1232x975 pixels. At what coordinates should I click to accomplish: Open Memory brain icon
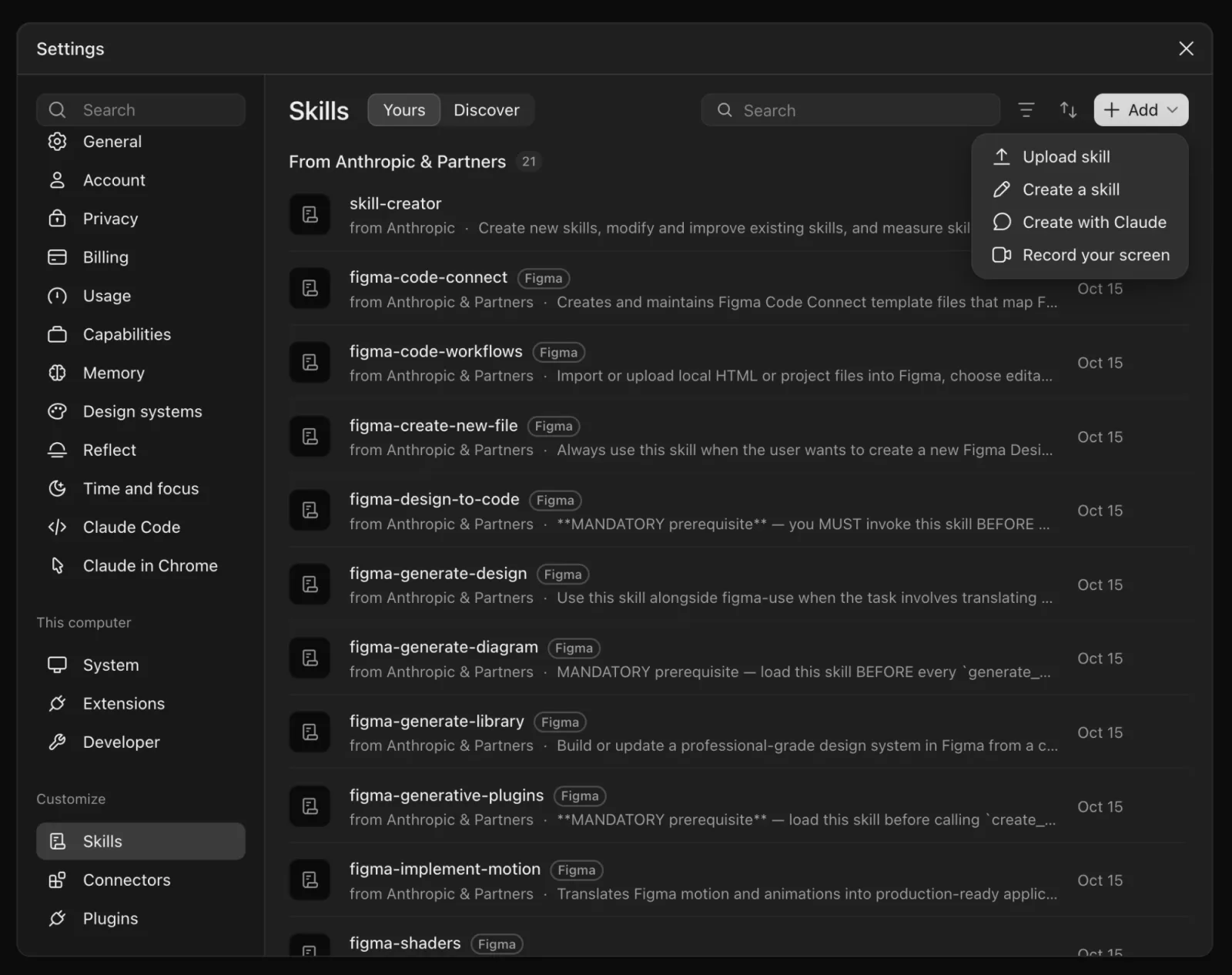click(58, 373)
